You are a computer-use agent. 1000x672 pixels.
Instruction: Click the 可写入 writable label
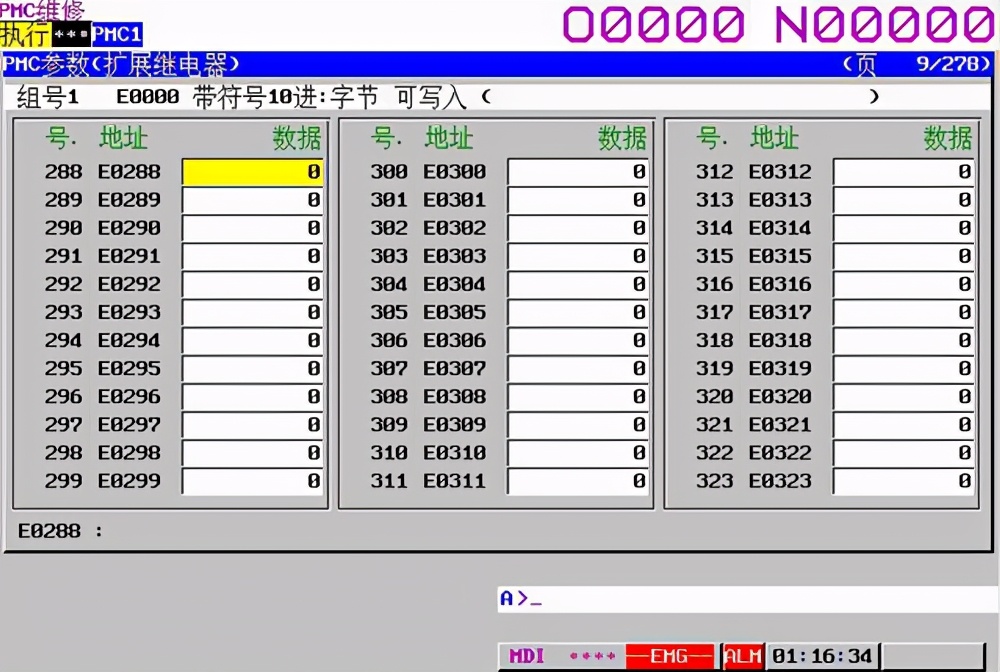pyautogui.click(x=430, y=98)
